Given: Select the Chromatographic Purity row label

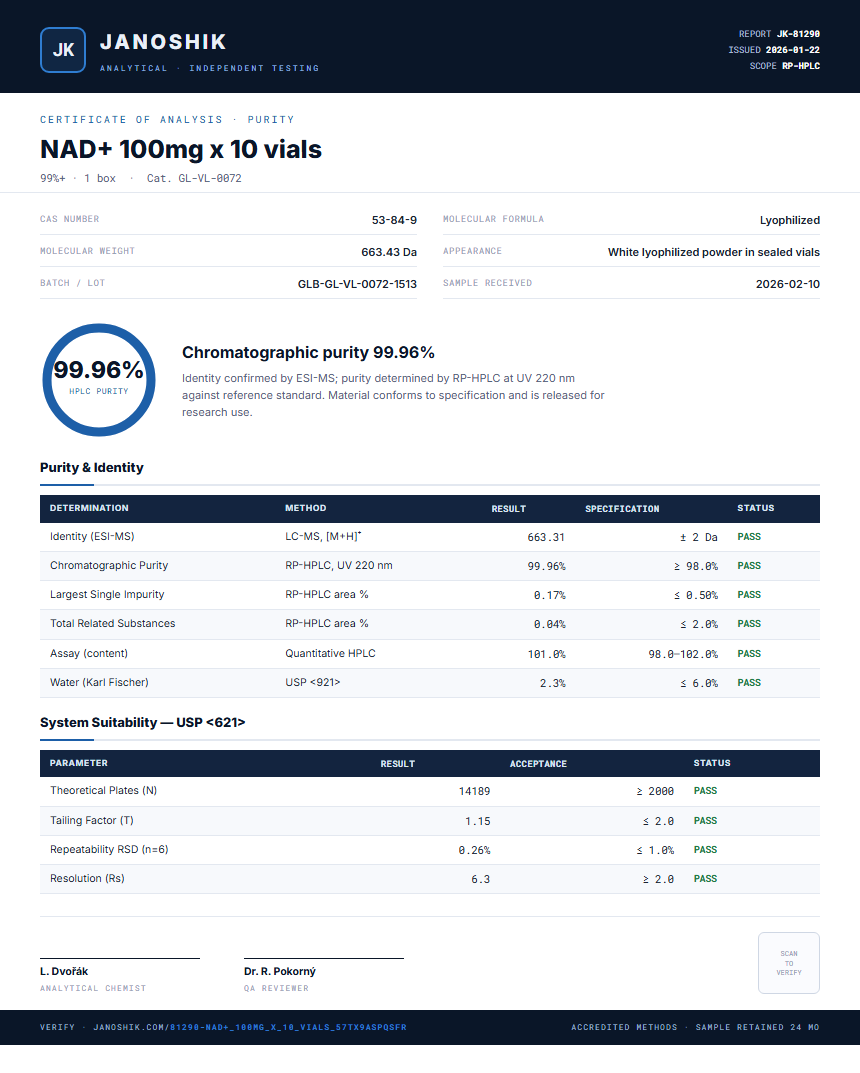Looking at the screenshot, I should [x=109, y=565].
